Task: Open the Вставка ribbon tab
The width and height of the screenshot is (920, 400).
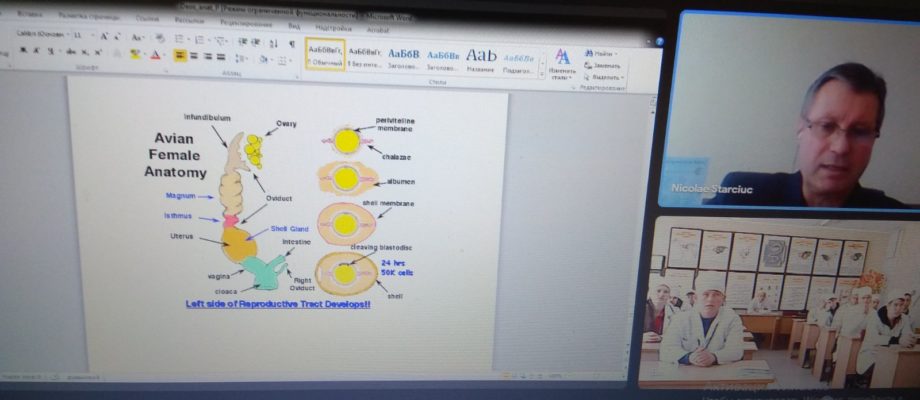Action: tap(30, 13)
